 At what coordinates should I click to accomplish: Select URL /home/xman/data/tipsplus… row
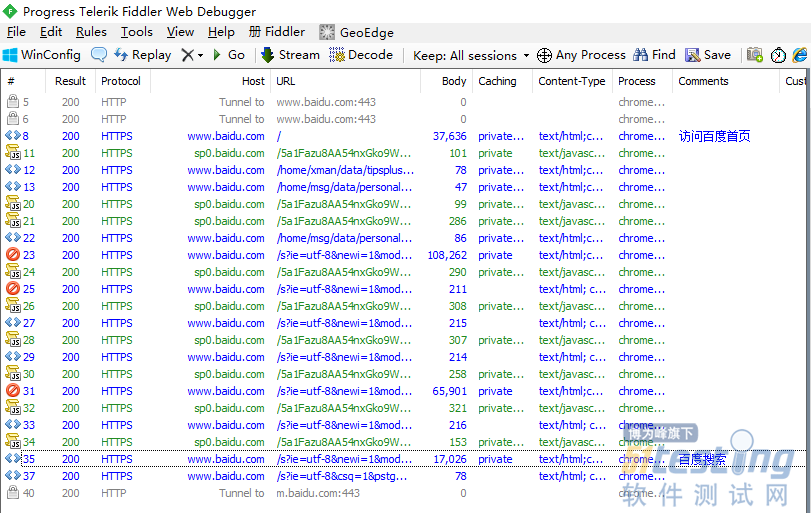pos(345,170)
